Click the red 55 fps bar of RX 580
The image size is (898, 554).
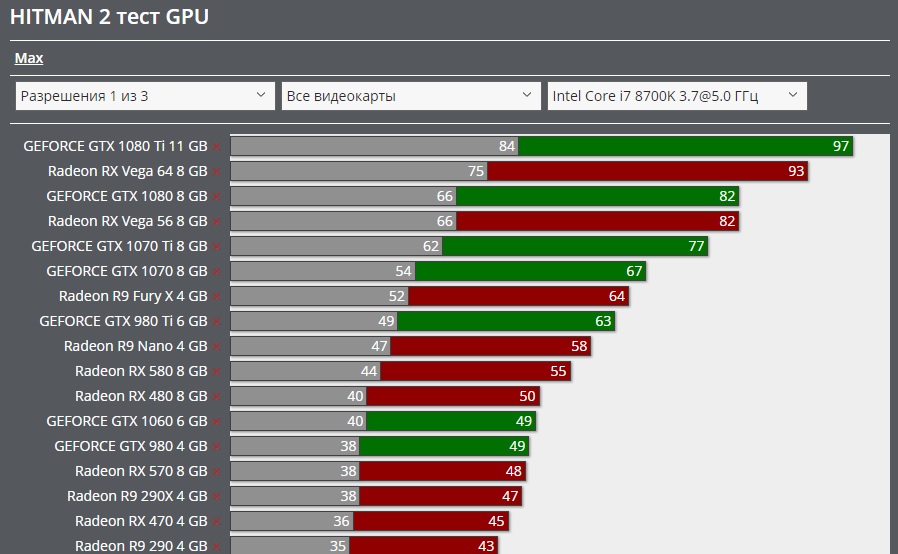coord(475,371)
